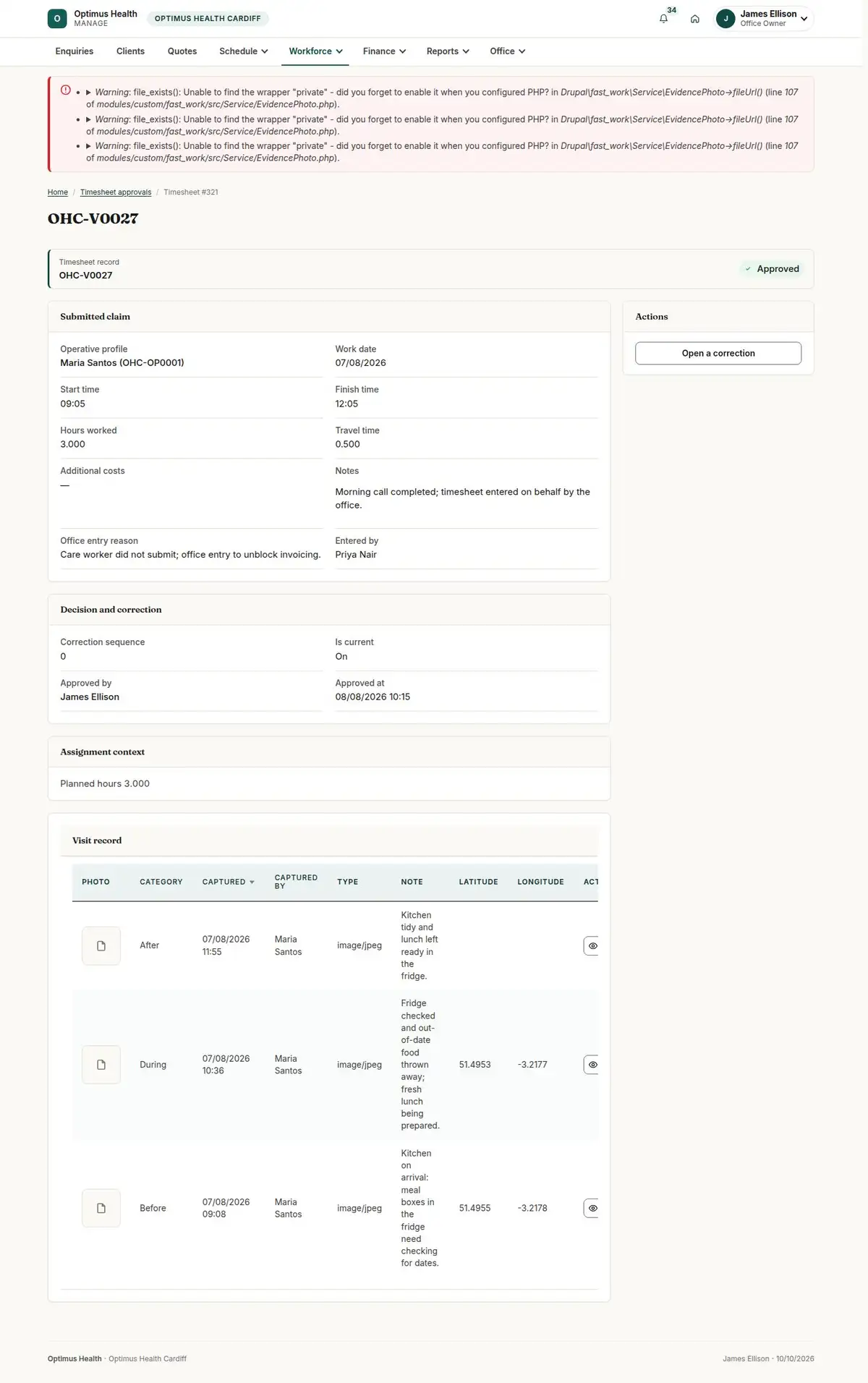Image resolution: width=868 pixels, height=1383 pixels.
Task: View the During evidence row eye icon
Action: pos(592,1065)
